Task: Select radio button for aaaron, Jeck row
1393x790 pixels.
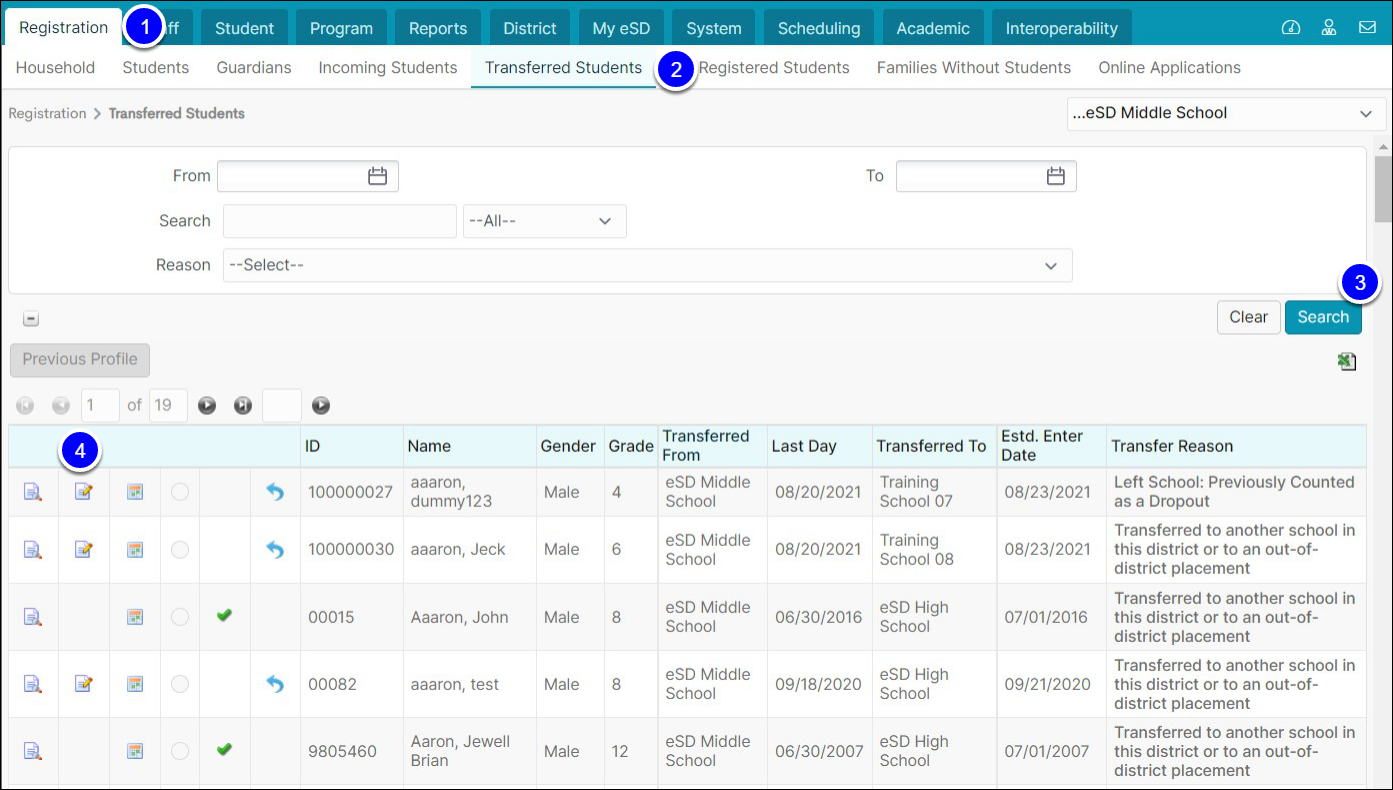Action: (180, 550)
